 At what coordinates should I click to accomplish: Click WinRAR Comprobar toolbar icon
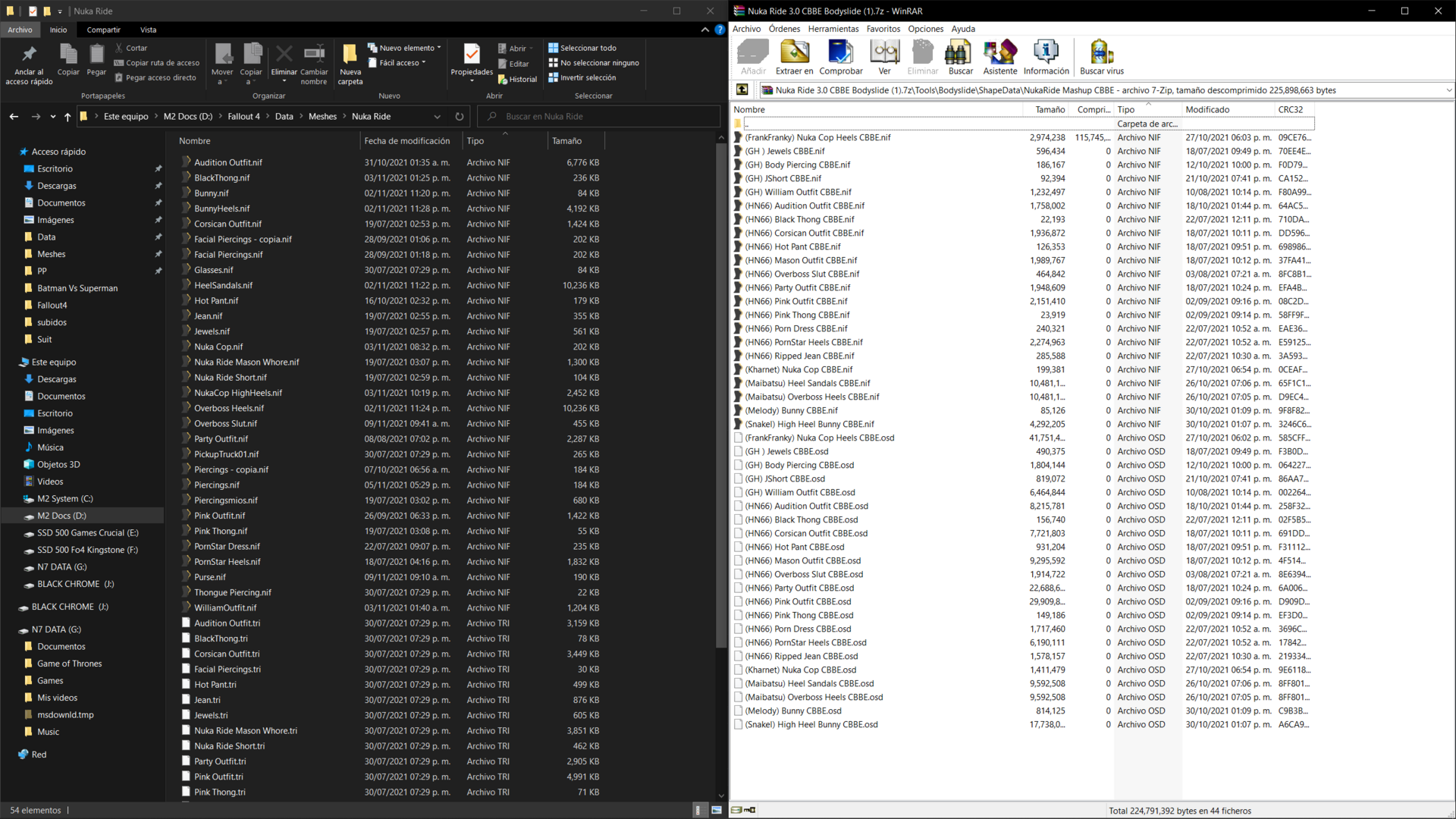[x=840, y=52]
